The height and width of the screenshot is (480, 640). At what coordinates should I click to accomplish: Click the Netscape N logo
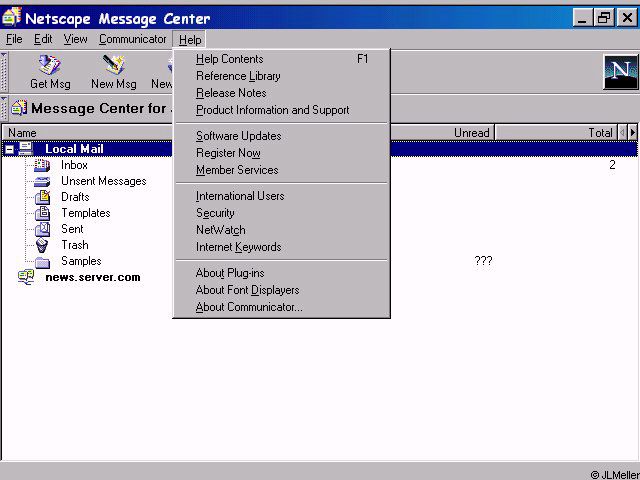coord(621,72)
